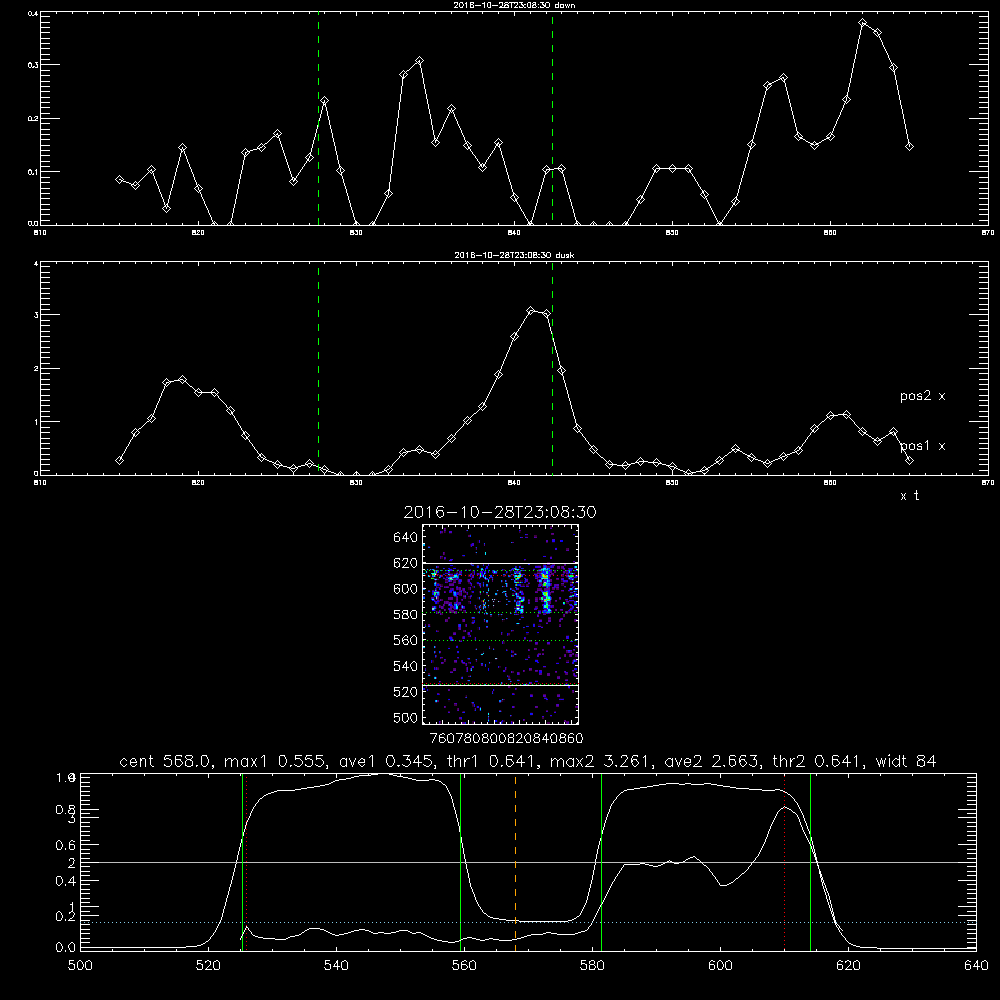Screen dimensions: 1000x1000
Task: Click the solid green line near 614 in the bottom plot
Action: [x=810, y=861]
